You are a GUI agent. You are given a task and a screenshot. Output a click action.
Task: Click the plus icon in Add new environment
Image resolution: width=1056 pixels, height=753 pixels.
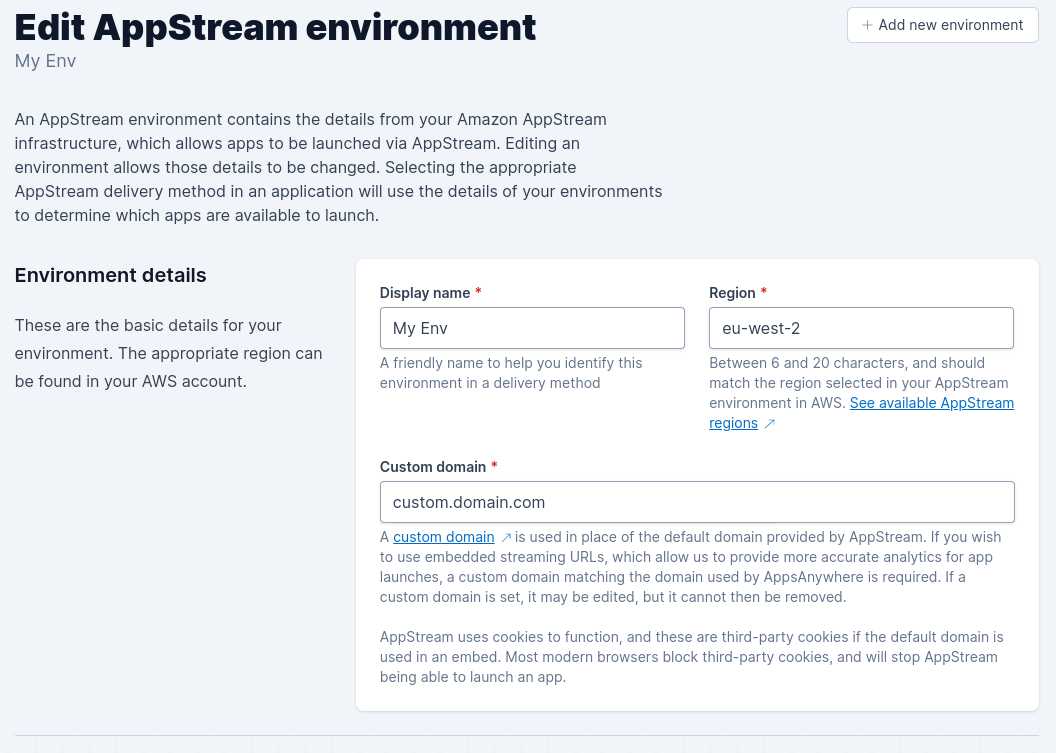[x=867, y=25]
